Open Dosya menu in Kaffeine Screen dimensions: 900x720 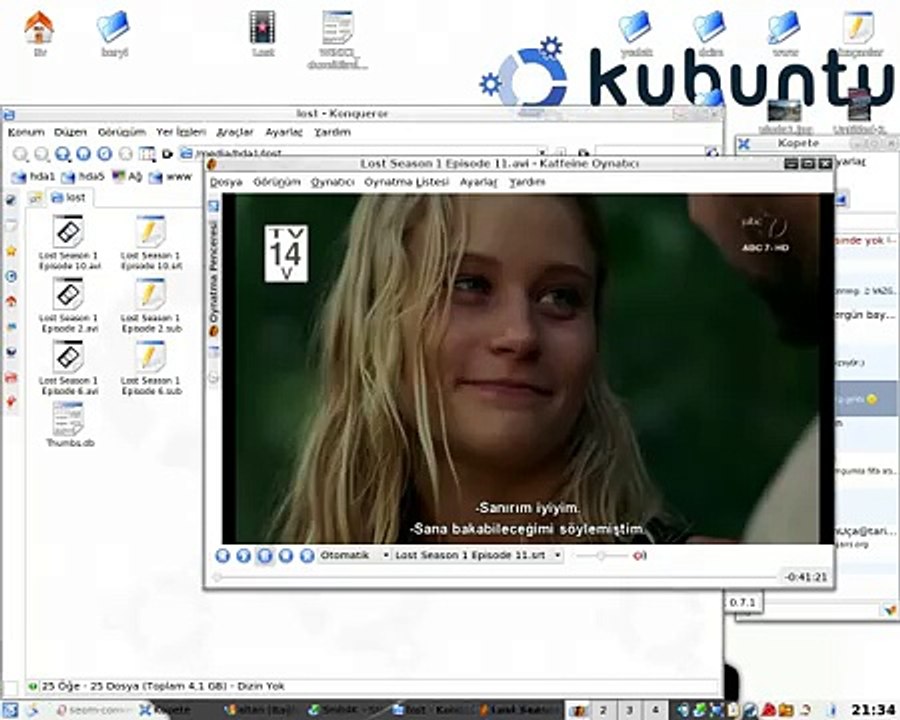click(x=226, y=182)
